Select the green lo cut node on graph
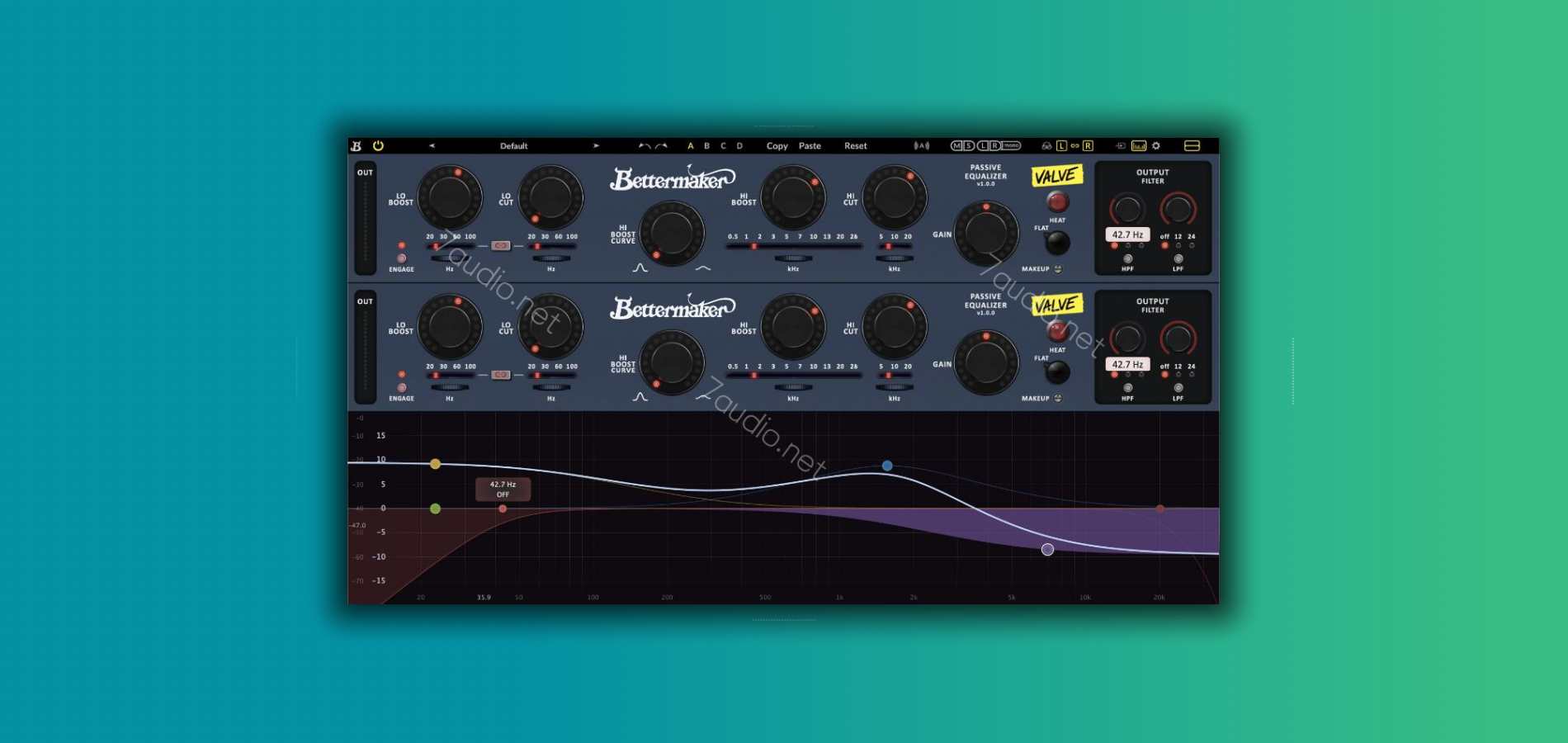Image resolution: width=1568 pixels, height=743 pixels. pyautogui.click(x=435, y=509)
